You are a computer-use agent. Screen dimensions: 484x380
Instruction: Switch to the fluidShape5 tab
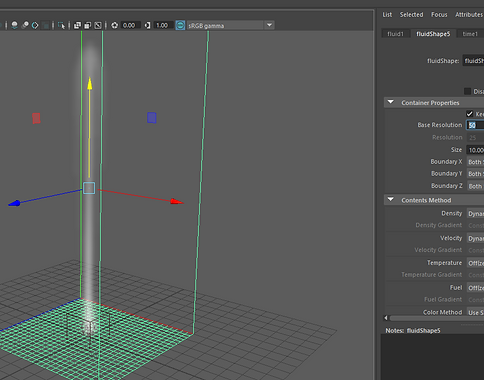433,34
